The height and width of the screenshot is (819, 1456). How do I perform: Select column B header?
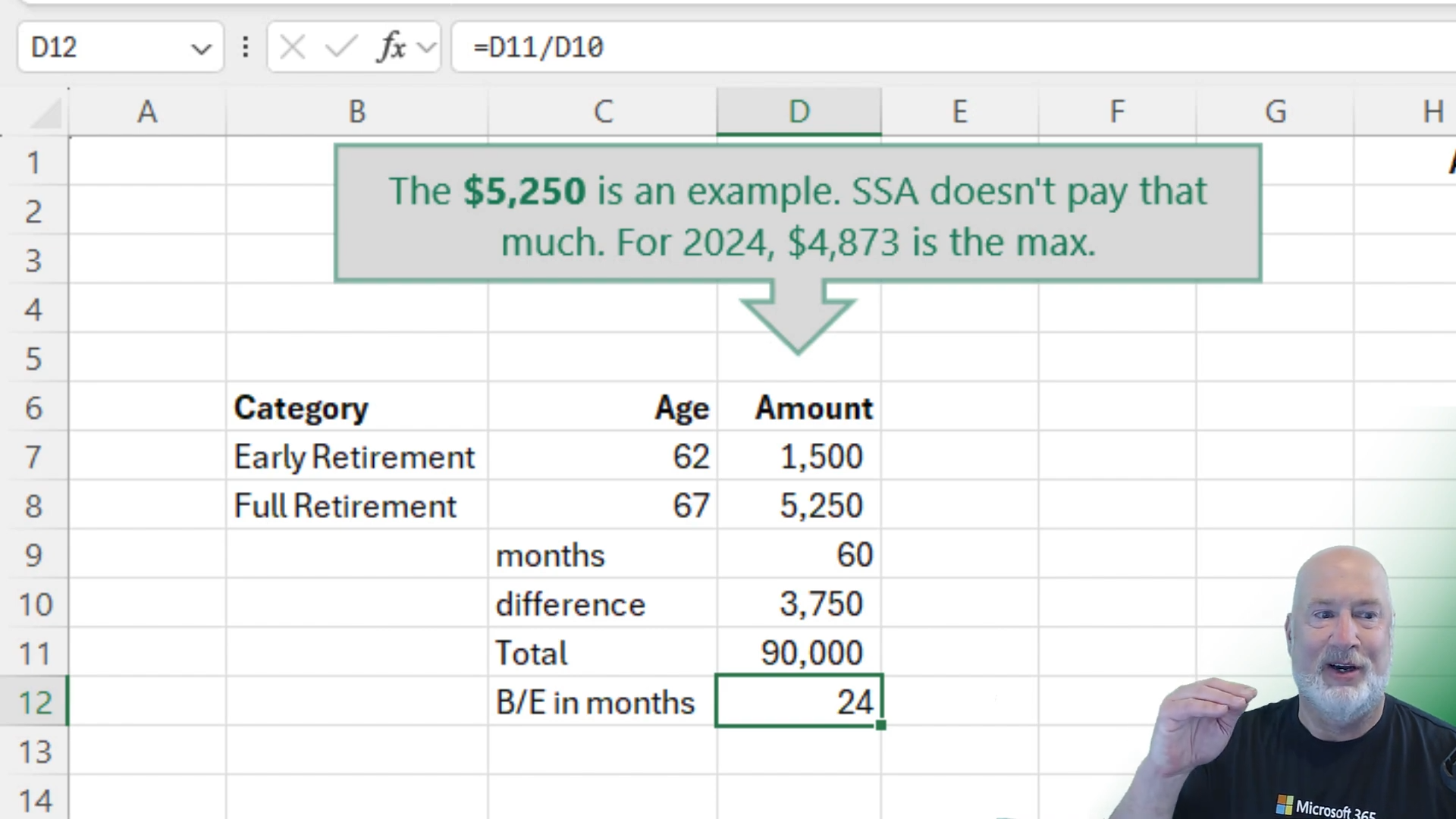click(x=356, y=112)
